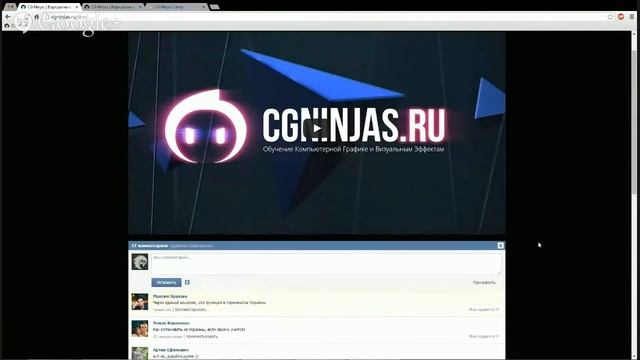Reply to the second comment
The width and height of the screenshot is (640, 360).
click(x=202, y=336)
